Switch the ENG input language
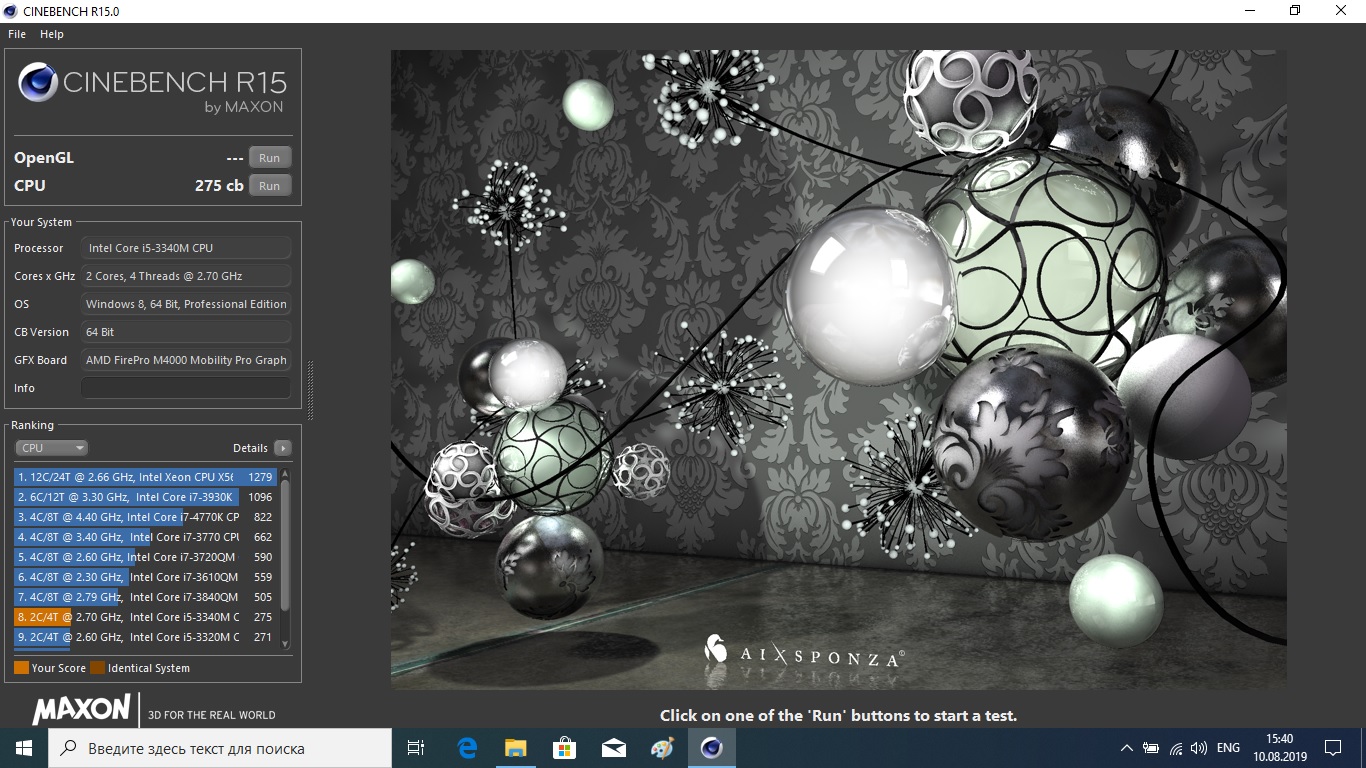1366x768 pixels. click(1229, 748)
